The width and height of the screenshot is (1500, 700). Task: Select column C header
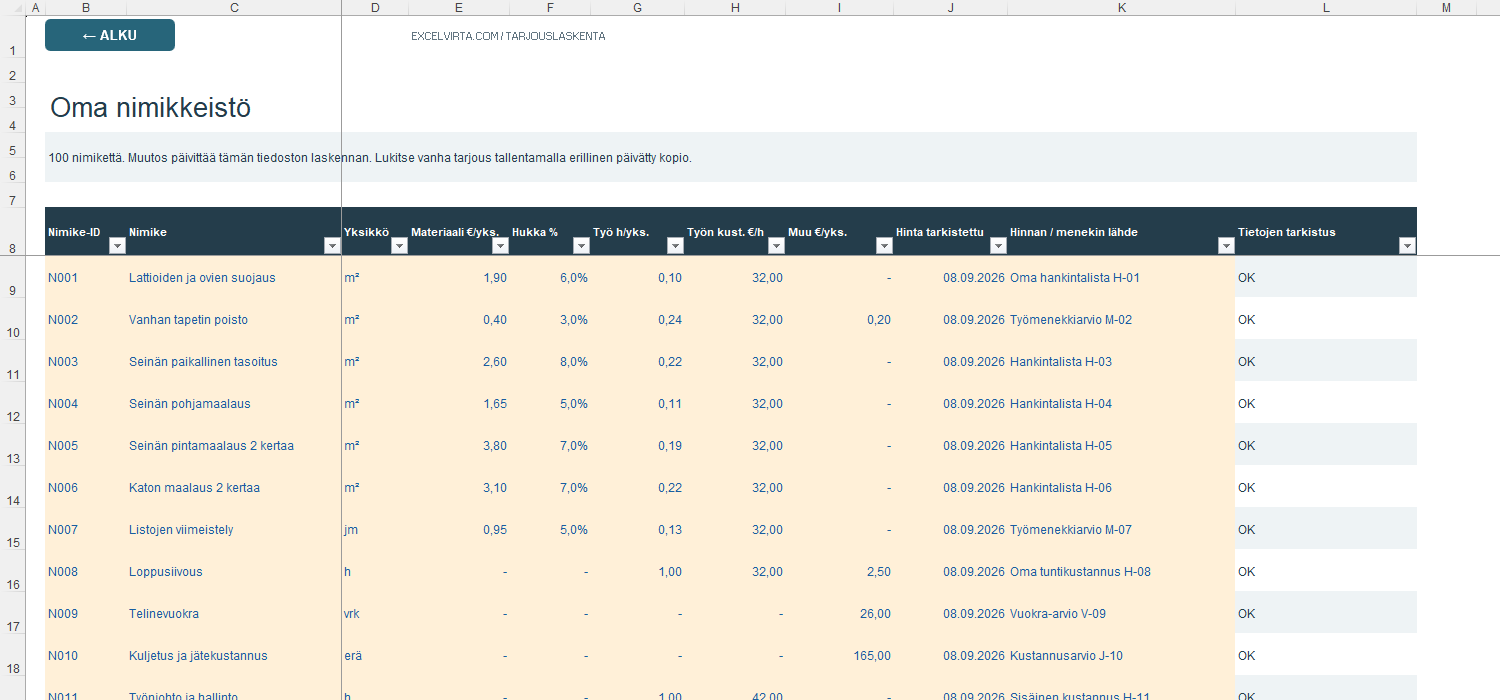[x=234, y=8]
